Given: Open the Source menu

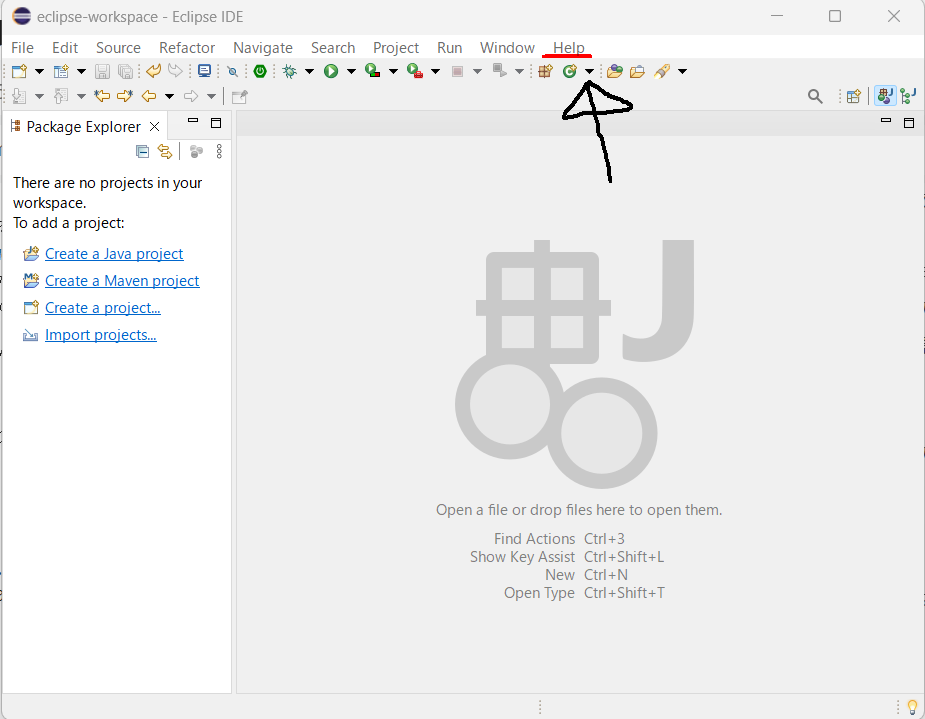Looking at the screenshot, I should tap(119, 48).
